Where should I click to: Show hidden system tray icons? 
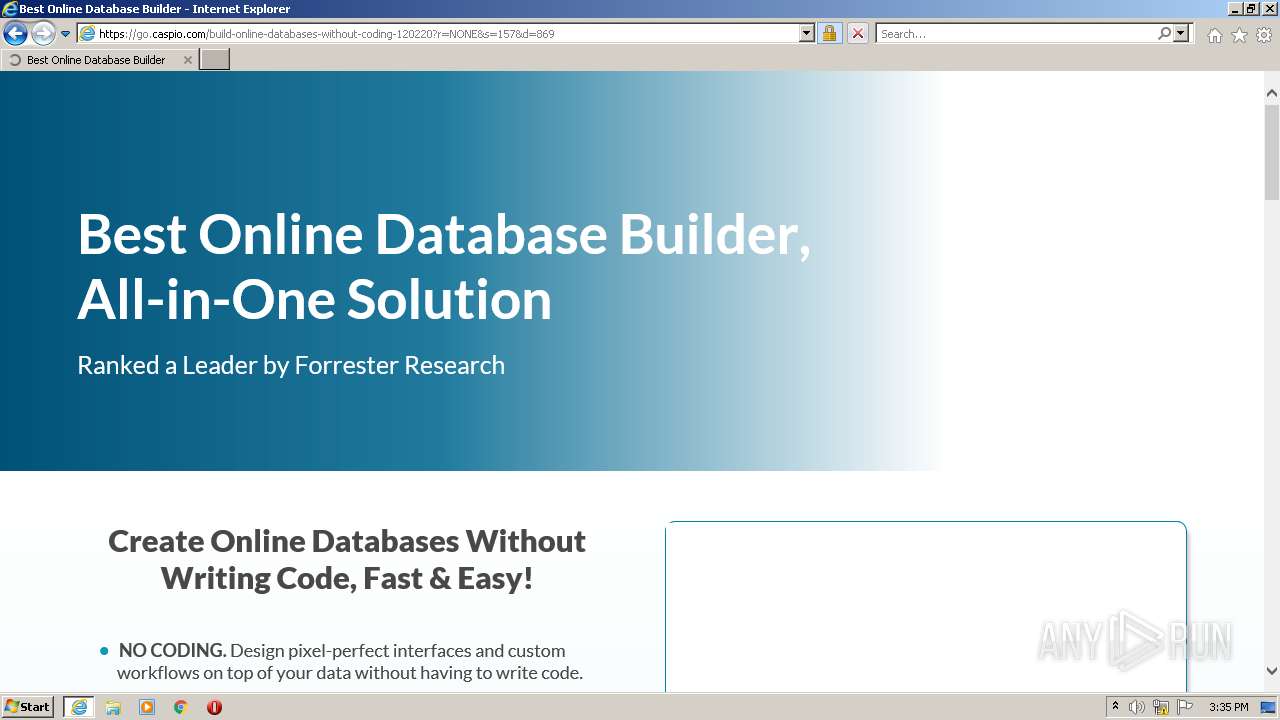pos(1116,707)
